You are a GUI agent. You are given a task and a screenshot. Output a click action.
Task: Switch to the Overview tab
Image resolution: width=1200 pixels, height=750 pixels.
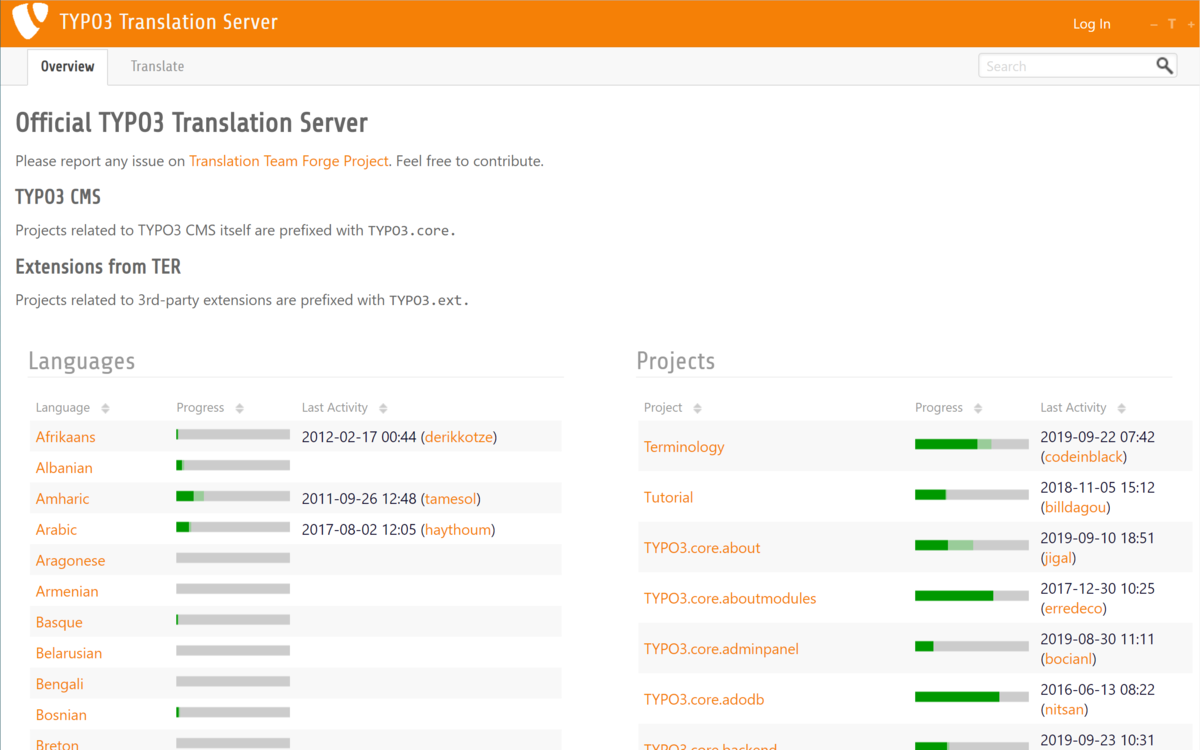coord(67,66)
